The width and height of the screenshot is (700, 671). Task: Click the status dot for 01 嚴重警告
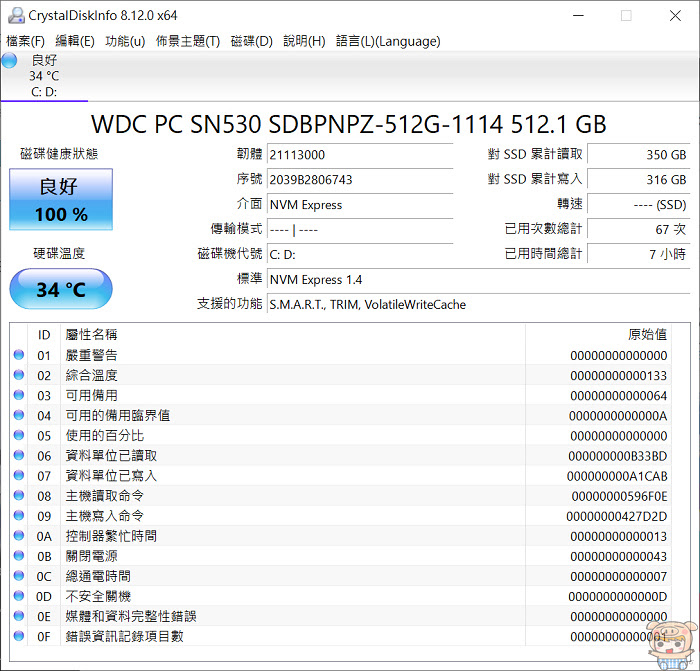coord(19,355)
